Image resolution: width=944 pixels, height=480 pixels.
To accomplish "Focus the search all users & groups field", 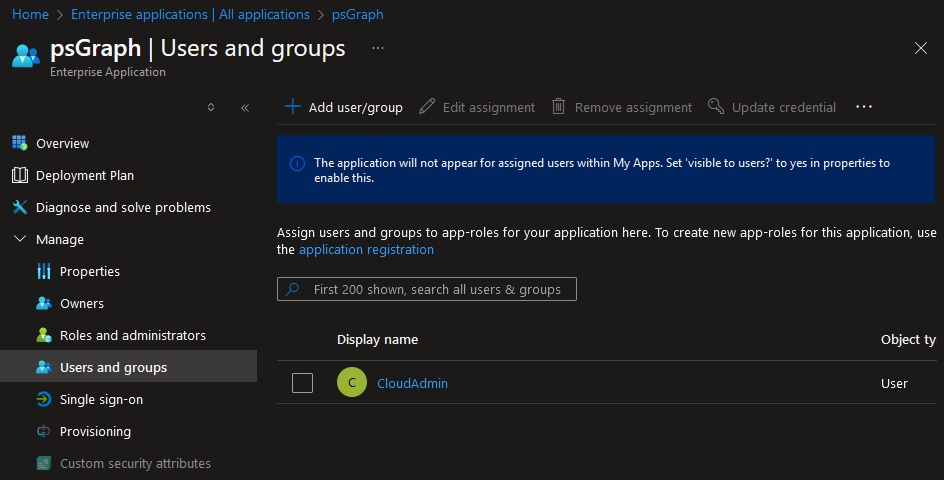I will click(x=427, y=289).
